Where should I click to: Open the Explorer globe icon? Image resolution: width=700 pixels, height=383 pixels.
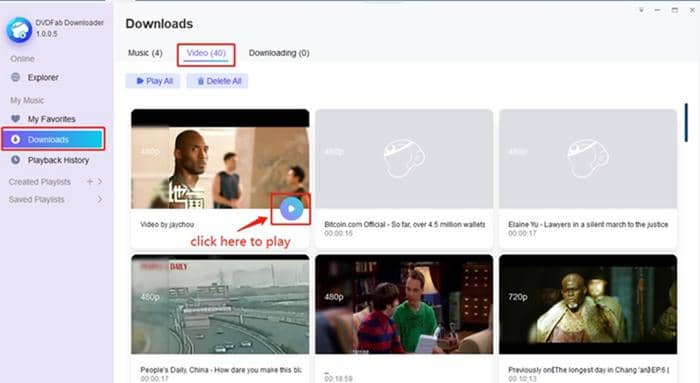pos(16,77)
